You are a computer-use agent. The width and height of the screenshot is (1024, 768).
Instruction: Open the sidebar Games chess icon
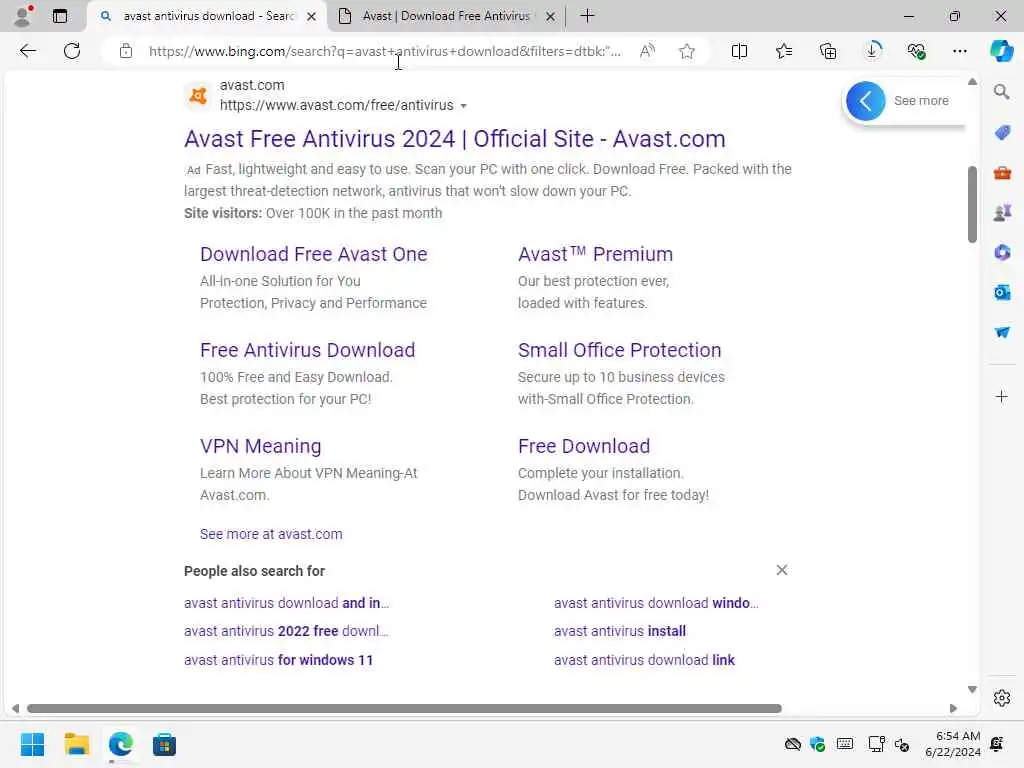click(1002, 212)
